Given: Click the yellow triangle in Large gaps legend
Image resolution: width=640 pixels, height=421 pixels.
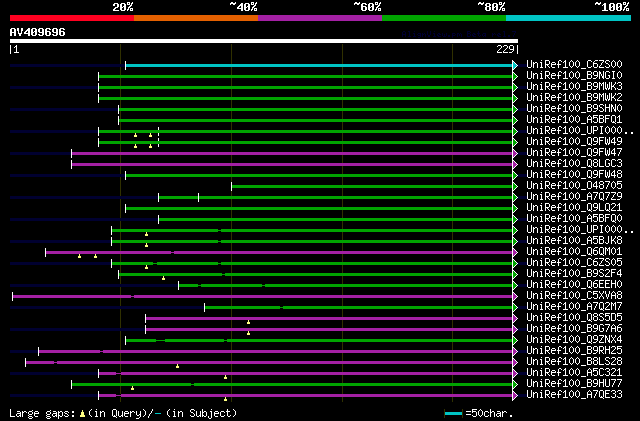Looking at the screenshot, I should (x=83, y=414).
